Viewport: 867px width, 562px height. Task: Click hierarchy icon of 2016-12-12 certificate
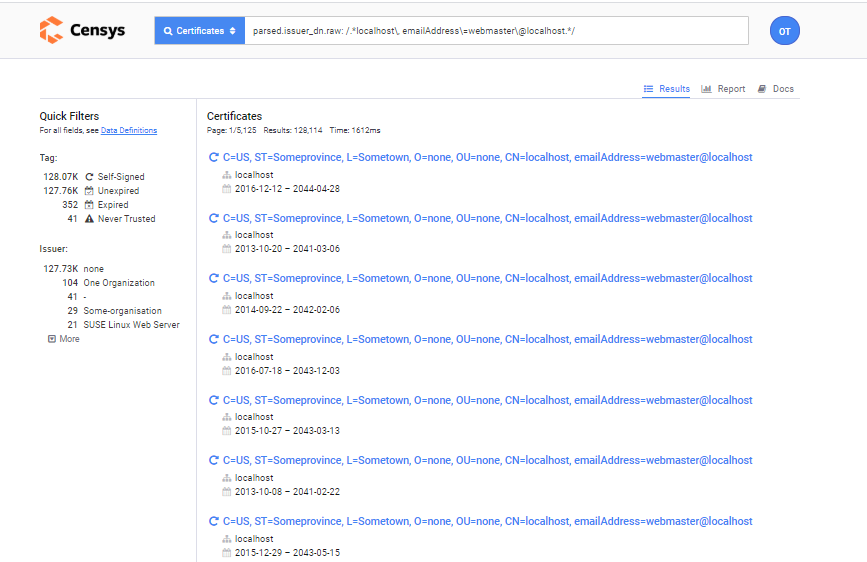(227, 175)
